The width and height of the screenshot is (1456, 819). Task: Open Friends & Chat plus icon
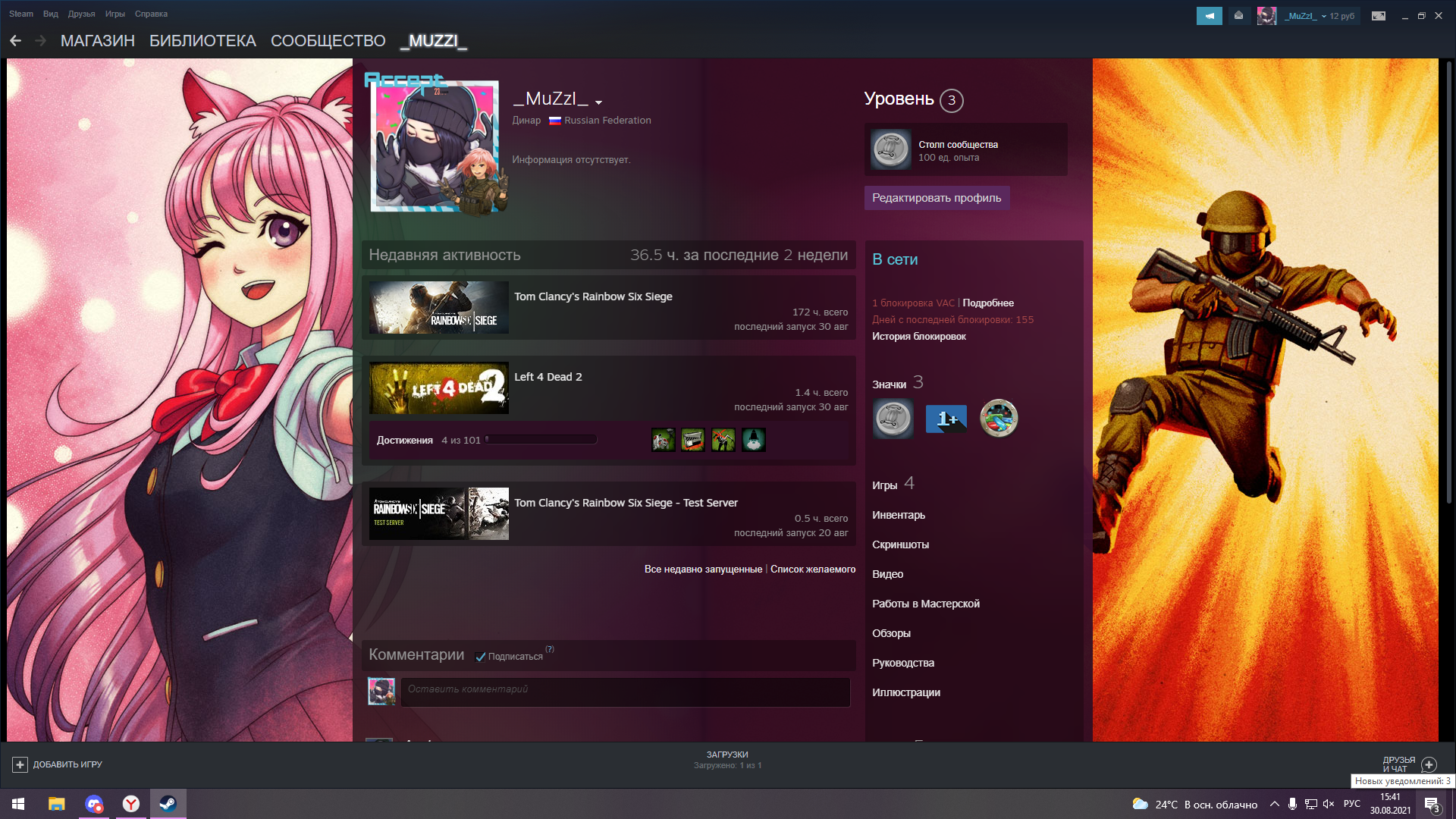coord(1429,764)
